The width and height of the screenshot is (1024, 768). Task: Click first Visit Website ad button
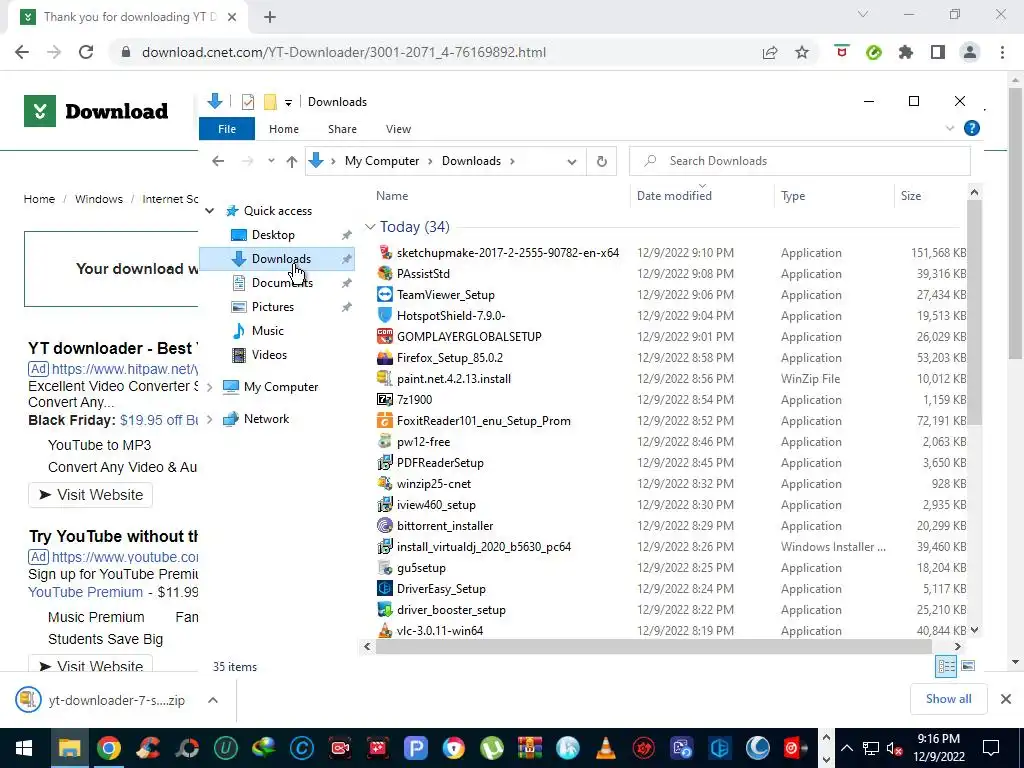(90, 495)
